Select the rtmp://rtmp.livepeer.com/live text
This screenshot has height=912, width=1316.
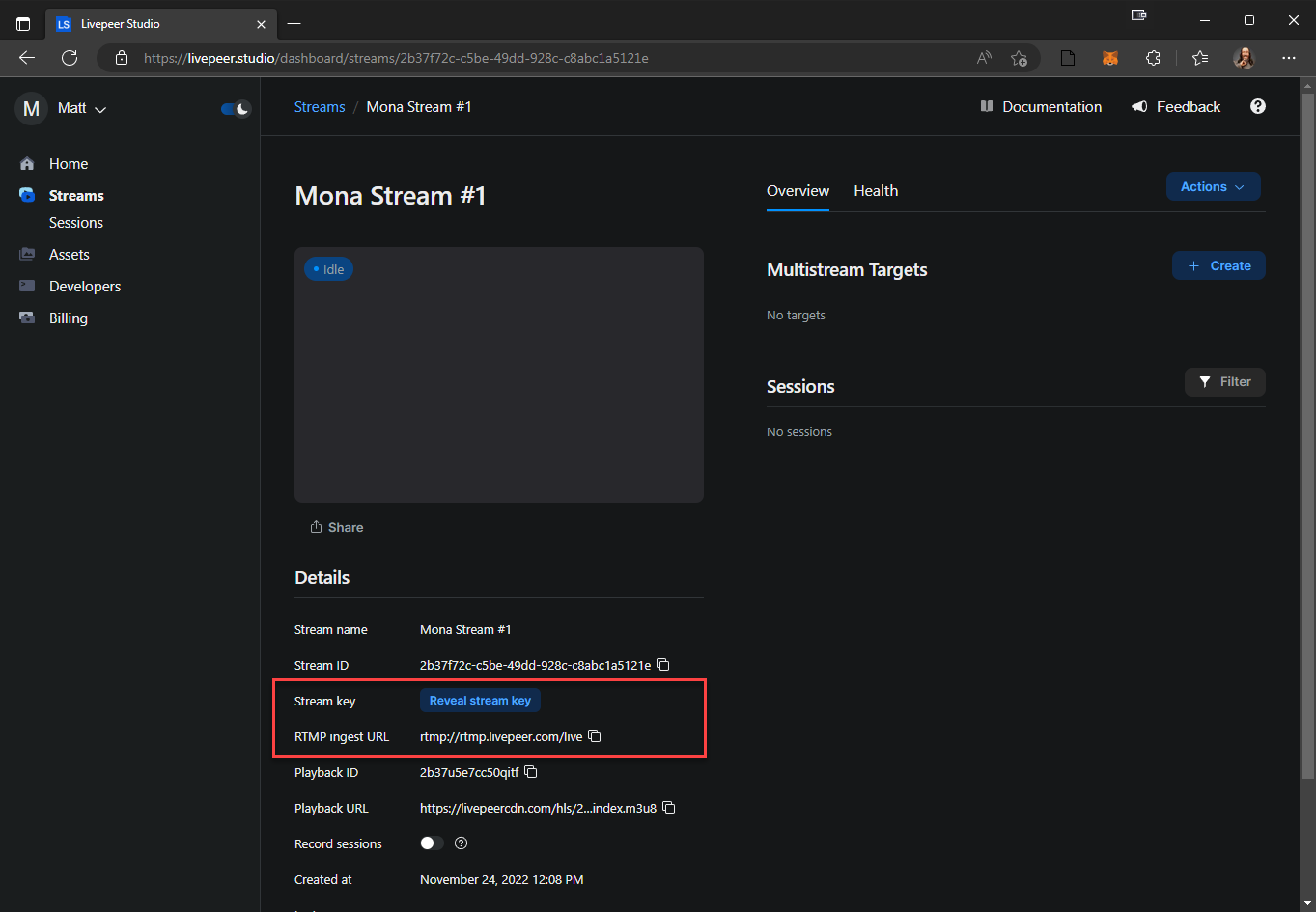[501, 736]
